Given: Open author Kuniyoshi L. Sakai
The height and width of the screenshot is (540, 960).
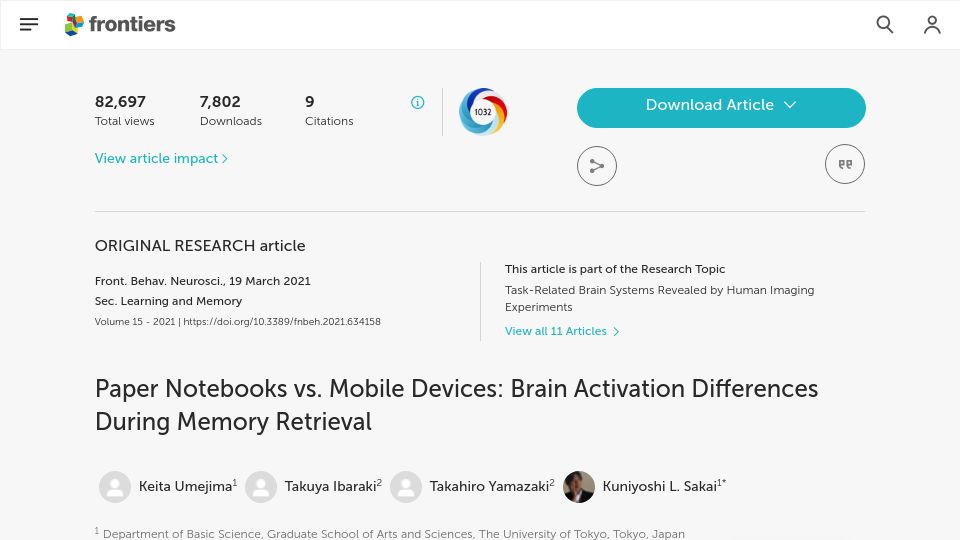Looking at the screenshot, I should point(659,487).
